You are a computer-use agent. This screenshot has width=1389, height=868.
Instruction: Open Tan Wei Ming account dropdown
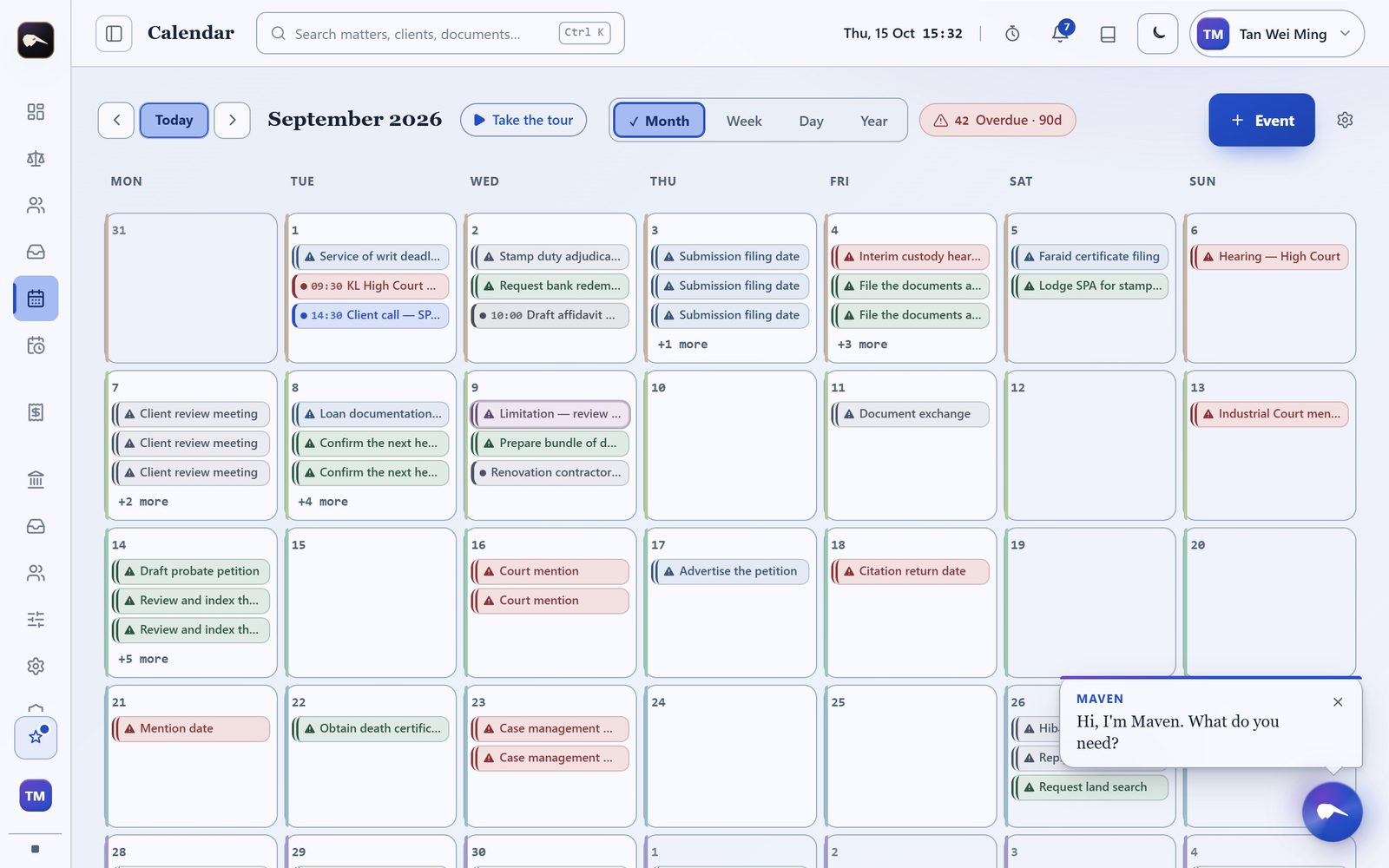click(1277, 34)
